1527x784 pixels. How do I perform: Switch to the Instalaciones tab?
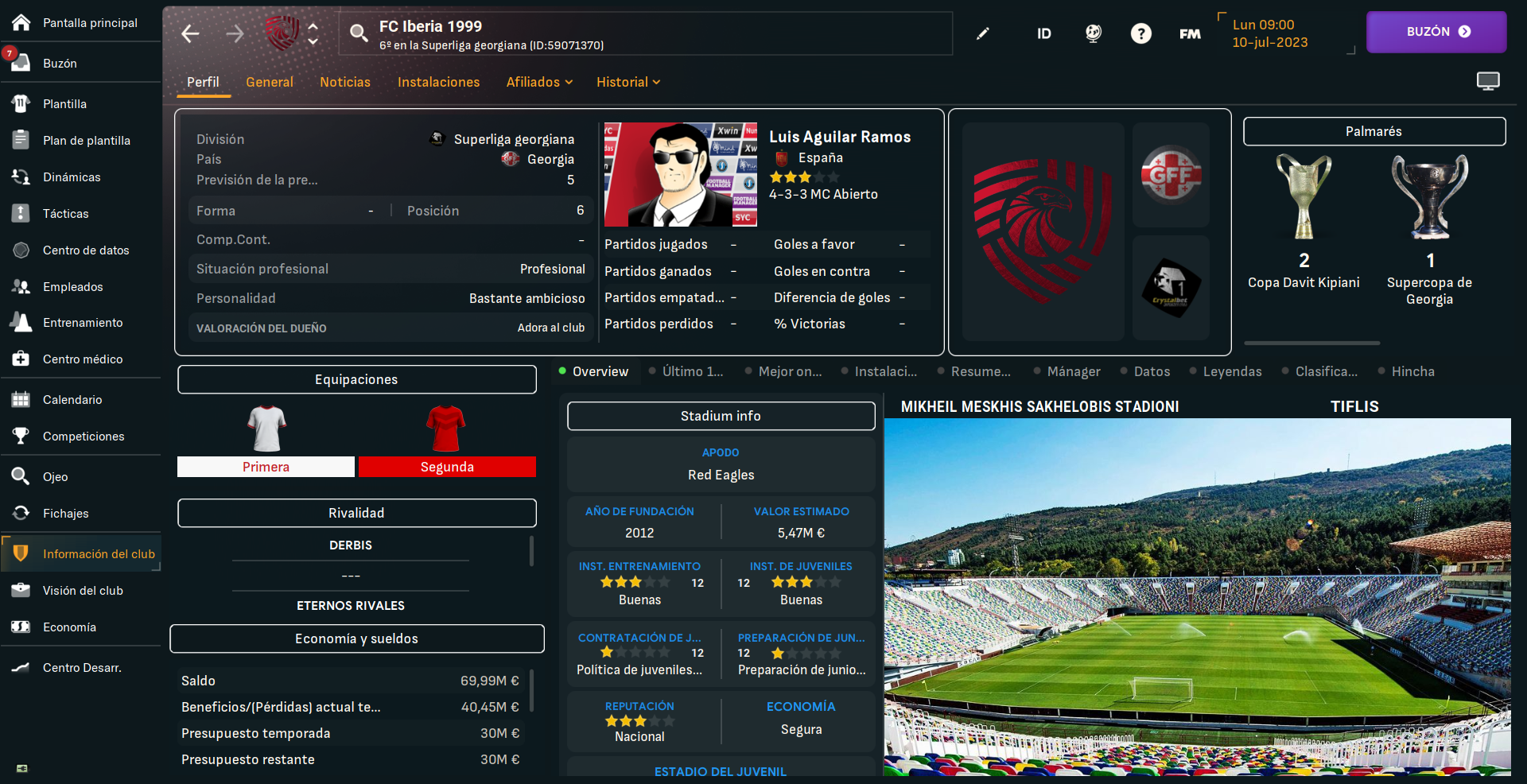pyautogui.click(x=438, y=82)
